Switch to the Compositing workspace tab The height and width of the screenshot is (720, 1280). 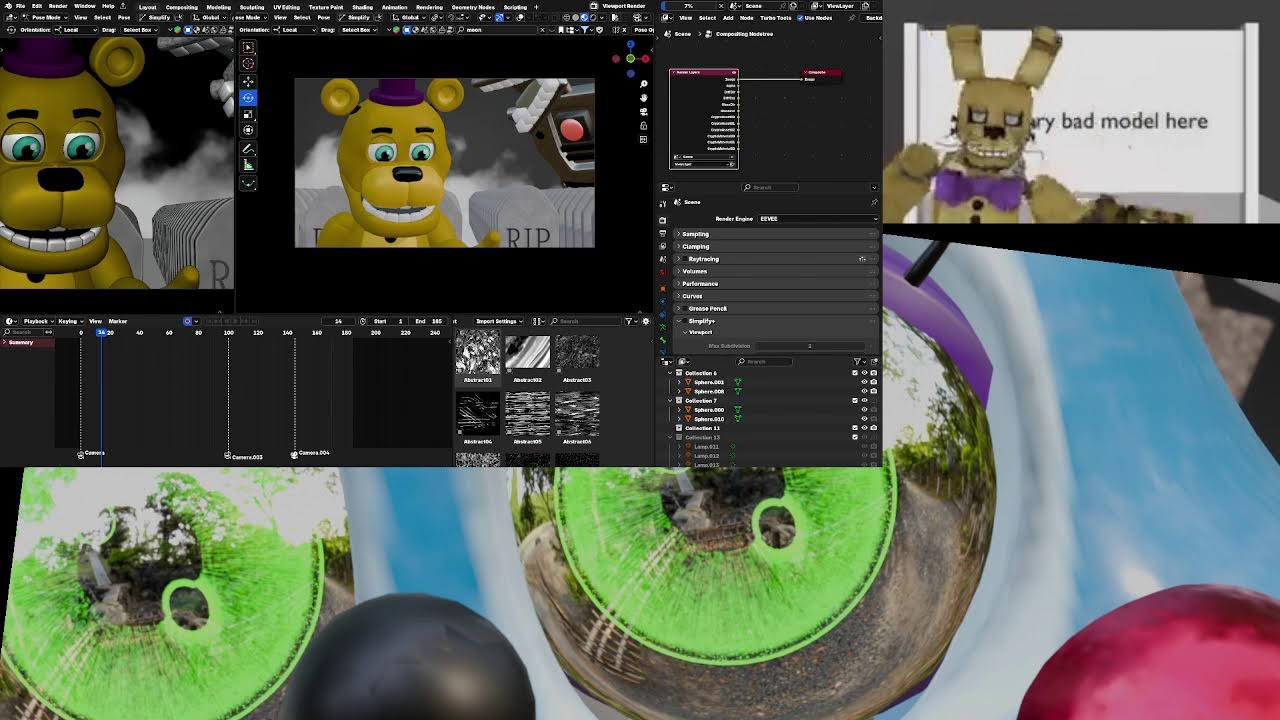(x=181, y=7)
